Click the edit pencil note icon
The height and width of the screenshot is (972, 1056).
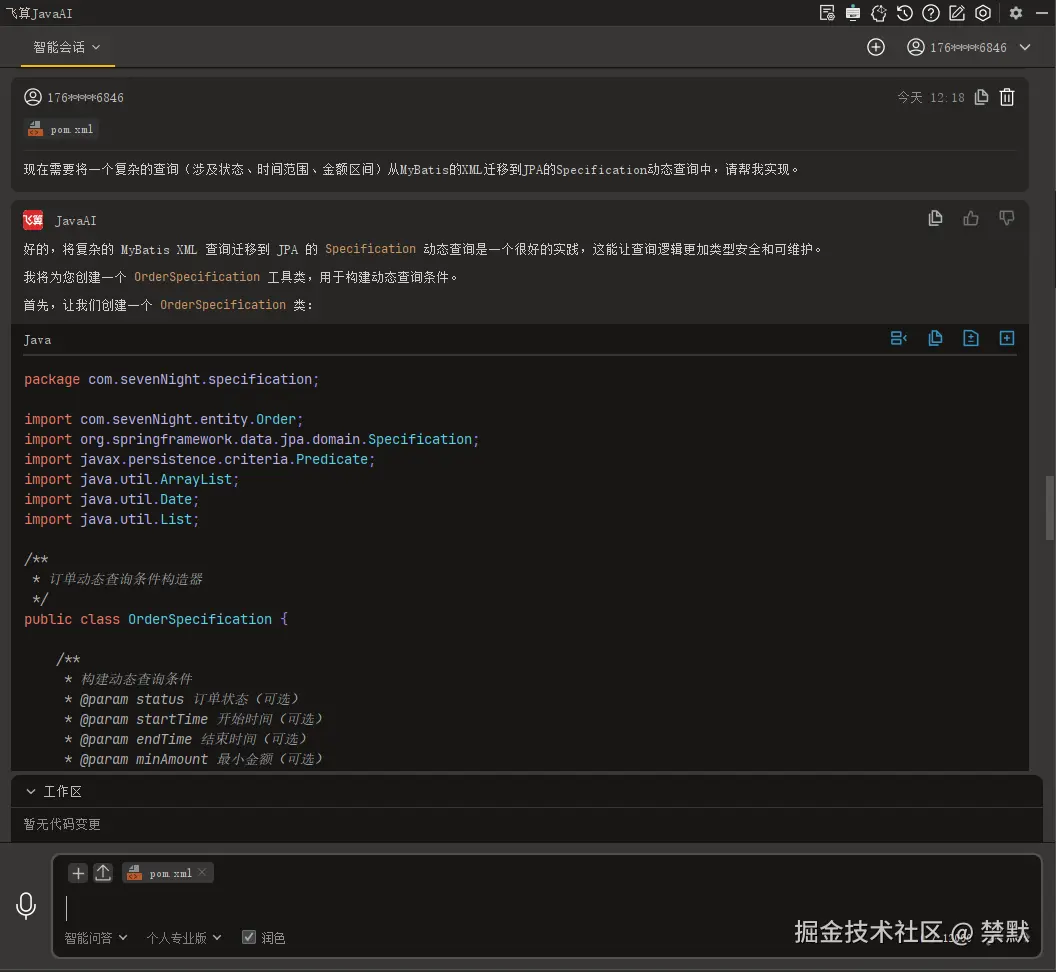957,13
